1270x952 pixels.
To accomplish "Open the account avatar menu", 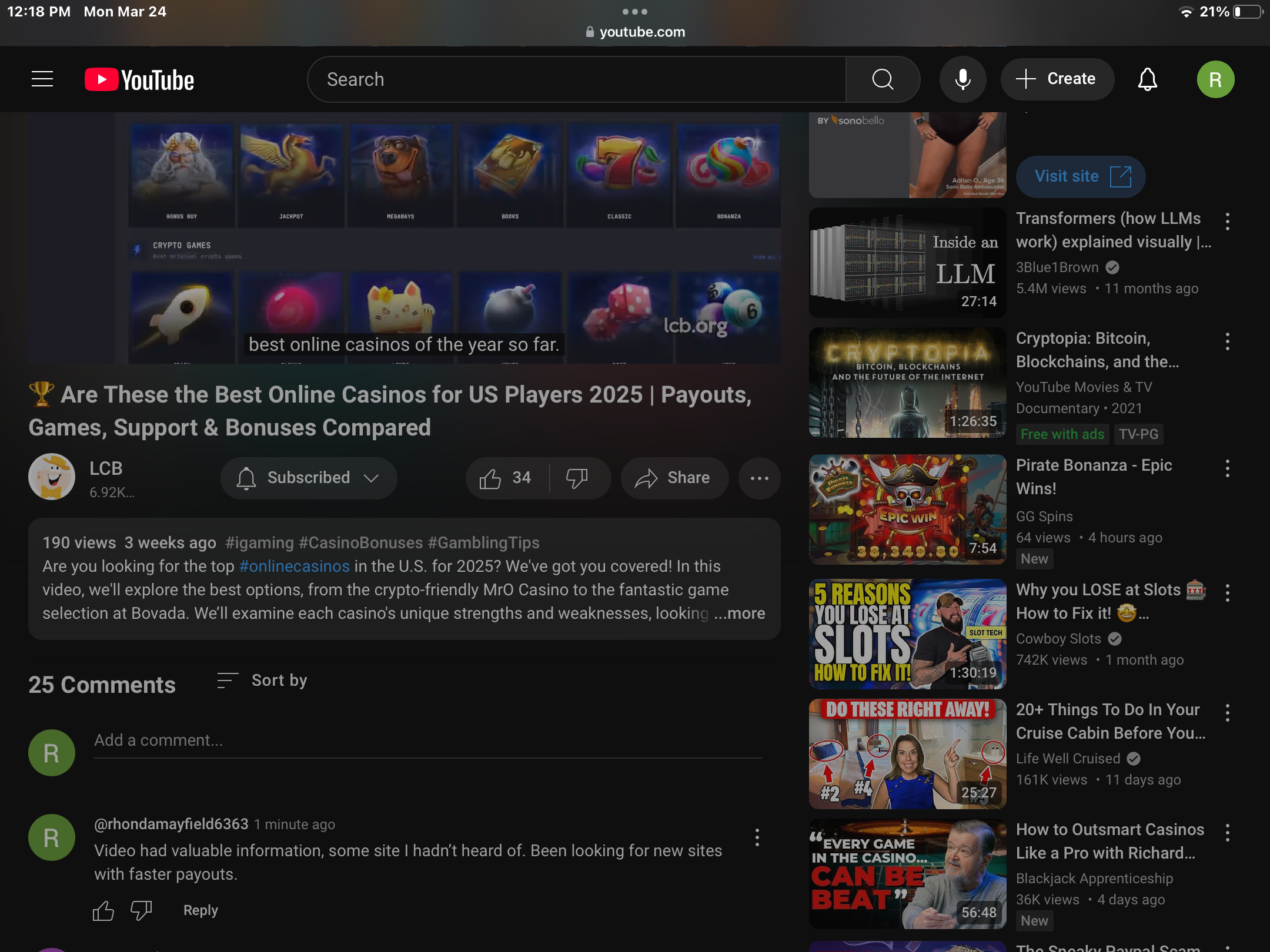I will pyautogui.click(x=1215, y=79).
